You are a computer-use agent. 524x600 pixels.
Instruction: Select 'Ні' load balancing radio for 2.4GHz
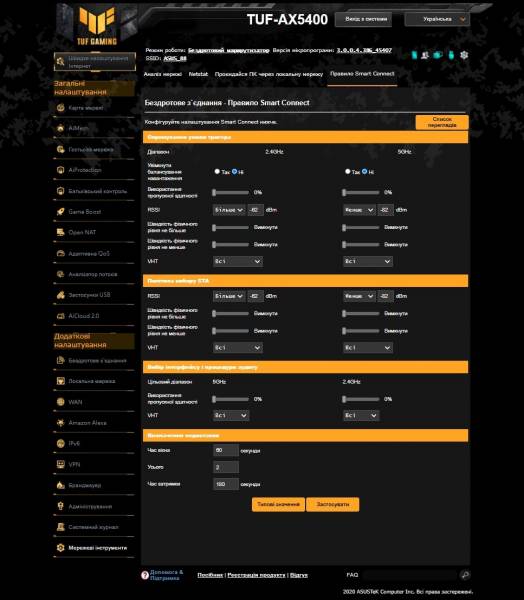[234, 171]
